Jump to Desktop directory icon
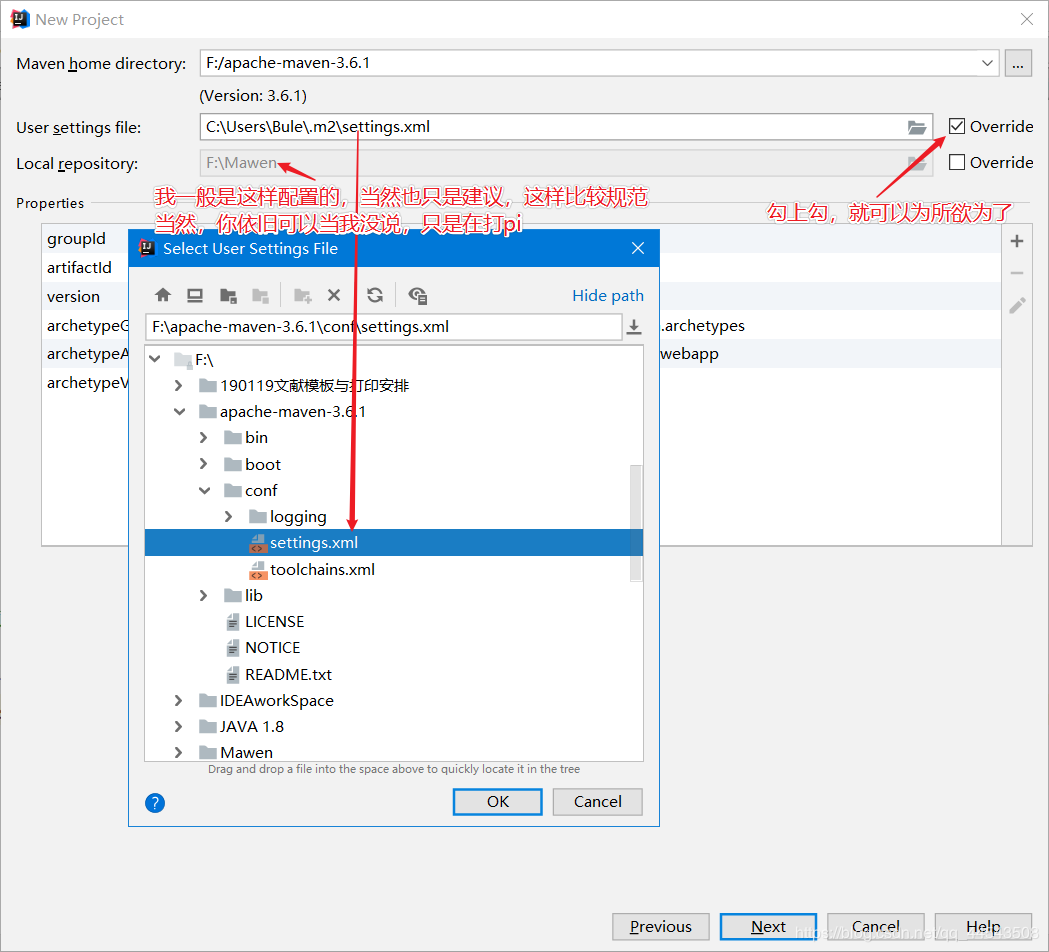Viewport: 1049px width, 952px height. point(195,295)
